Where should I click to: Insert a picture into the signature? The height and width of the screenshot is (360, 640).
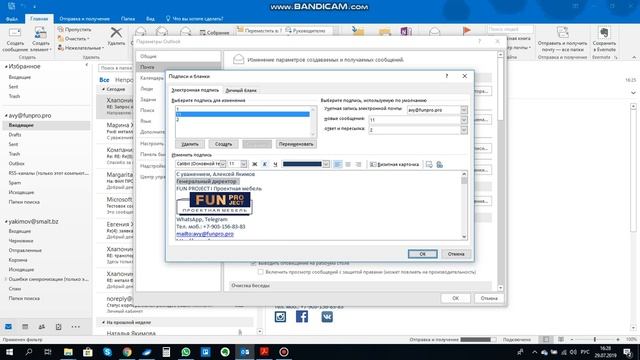429,164
